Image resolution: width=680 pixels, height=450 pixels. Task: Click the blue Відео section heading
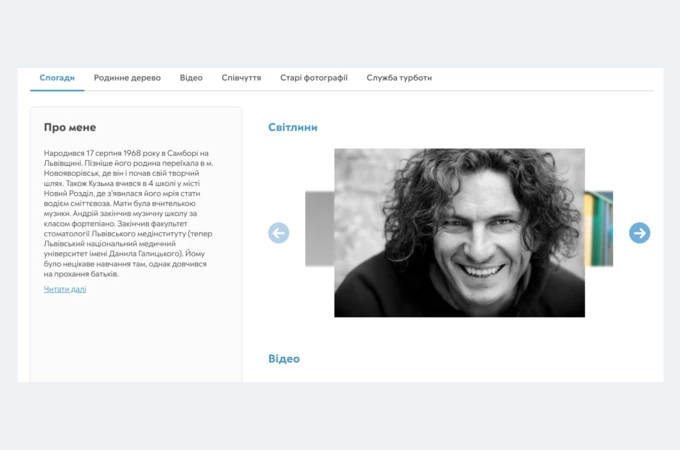coord(284,359)
